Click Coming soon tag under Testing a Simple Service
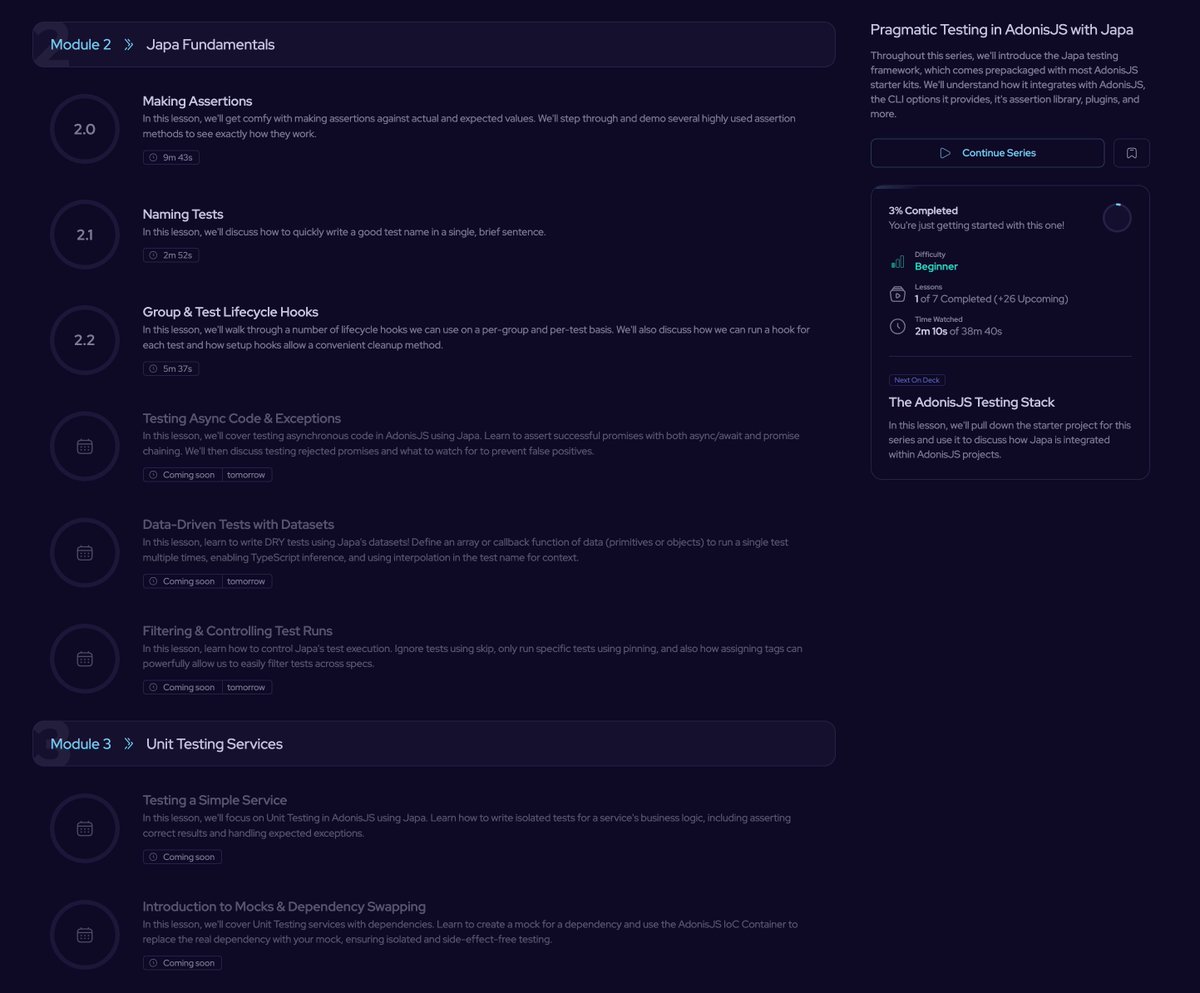 pos(182,857)
